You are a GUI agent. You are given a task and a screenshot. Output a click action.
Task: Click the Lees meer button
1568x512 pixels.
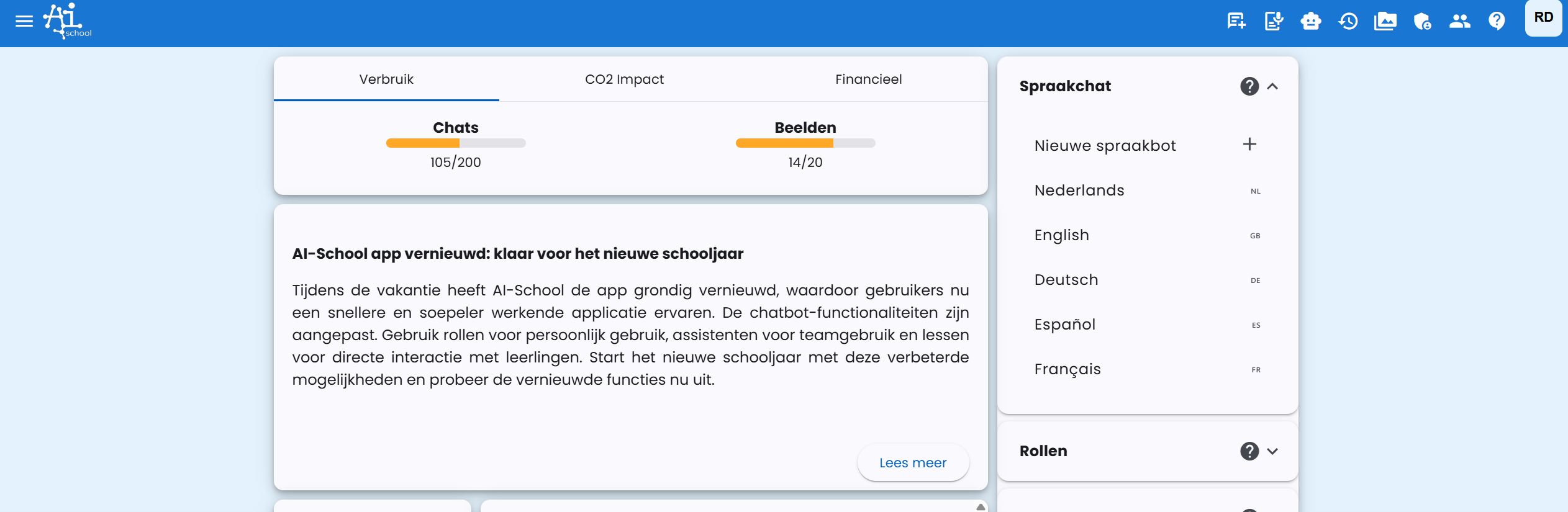pos(913,462)
